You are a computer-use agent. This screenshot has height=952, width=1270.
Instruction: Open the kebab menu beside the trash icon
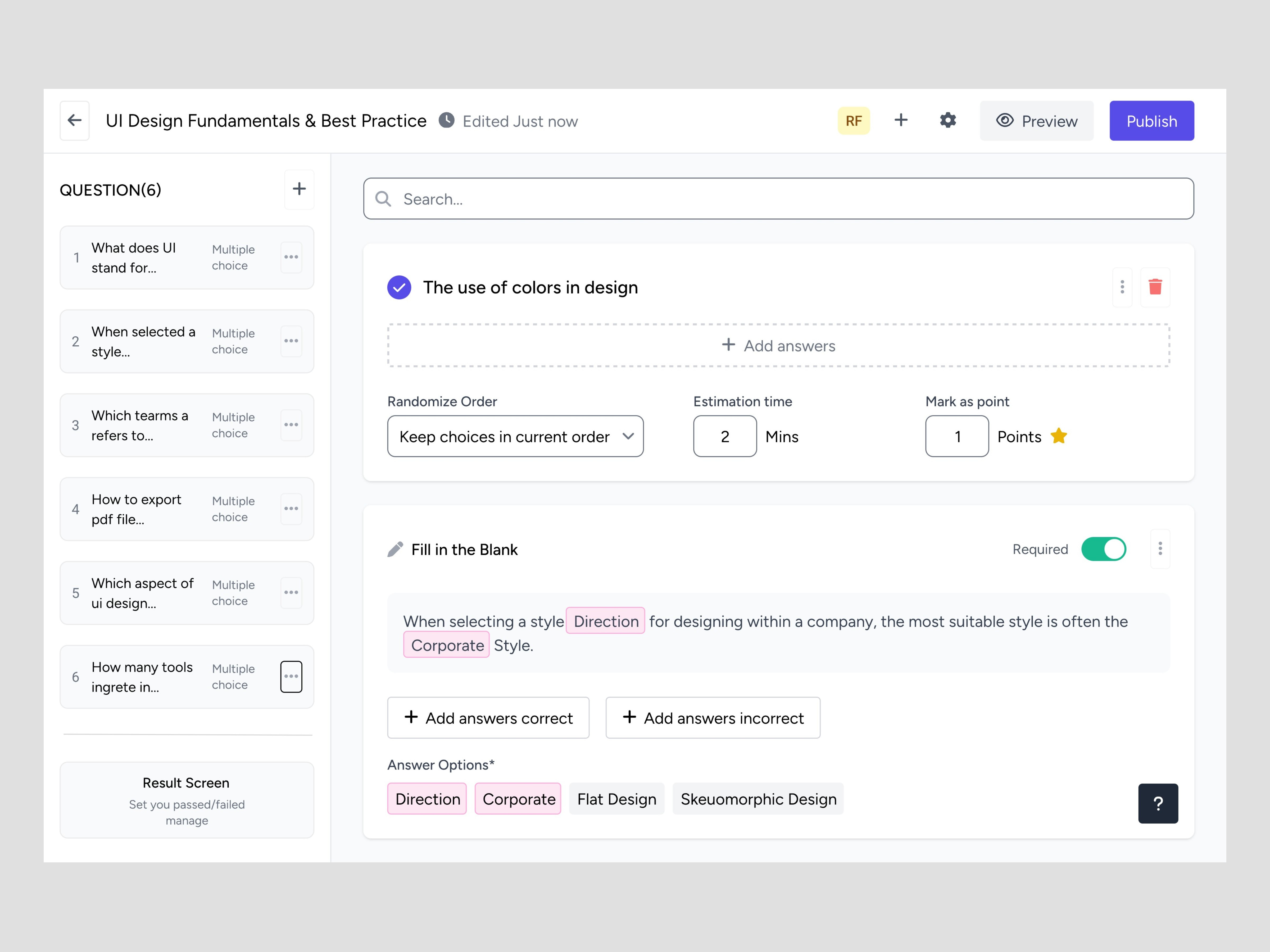point(1122,287)
